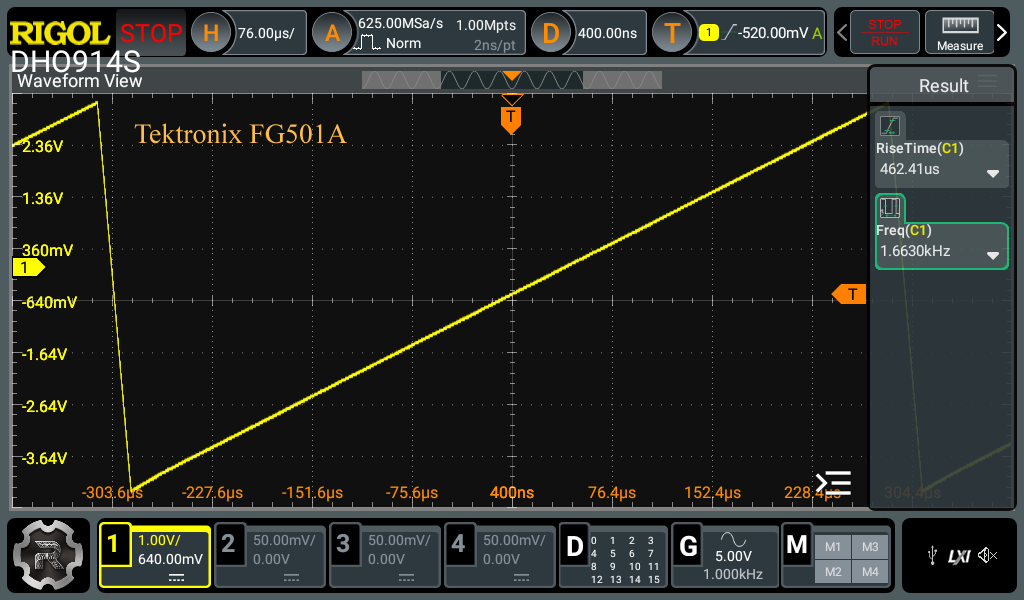Click the Result panel header
This screenshot has height=600, width=1024.
click(943, 86)
